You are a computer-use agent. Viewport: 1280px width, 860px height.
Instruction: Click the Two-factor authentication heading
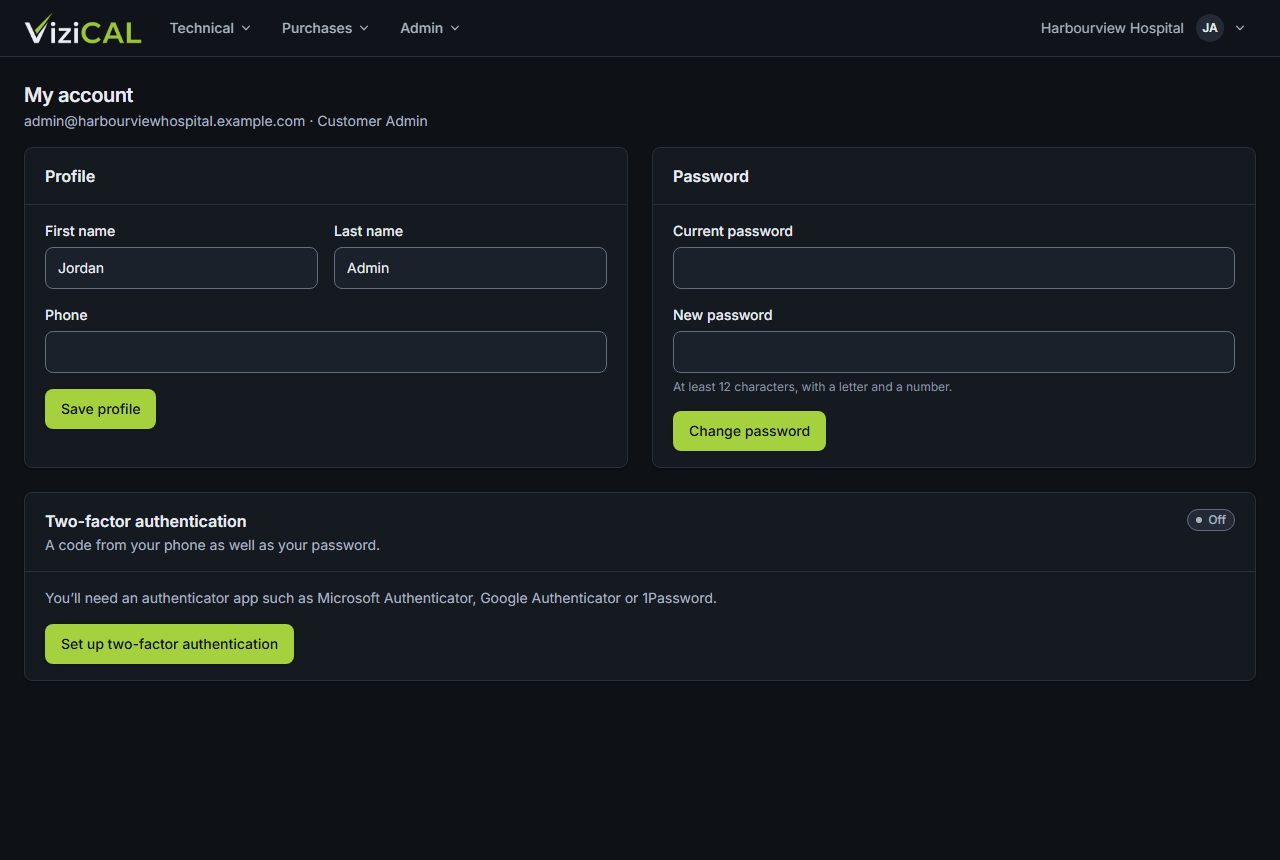coord(146,521)
